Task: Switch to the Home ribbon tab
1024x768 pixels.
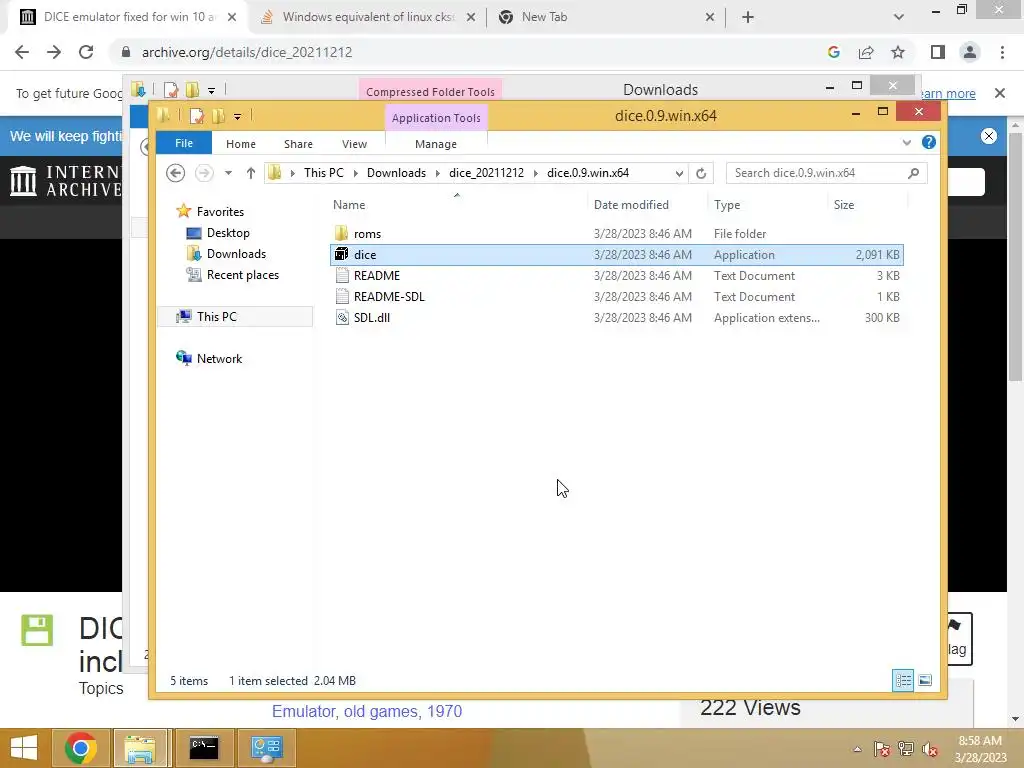Action: [x=240, y=144]
